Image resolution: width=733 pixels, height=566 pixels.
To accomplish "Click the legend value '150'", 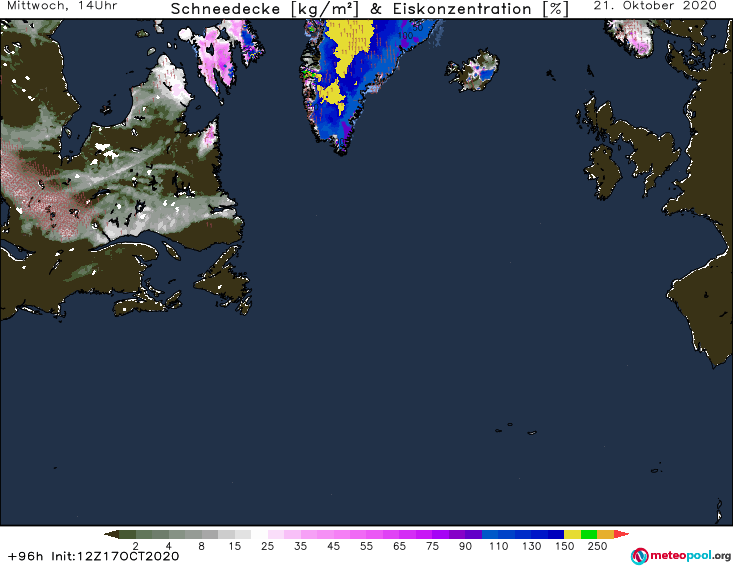I will coord(565,546).
